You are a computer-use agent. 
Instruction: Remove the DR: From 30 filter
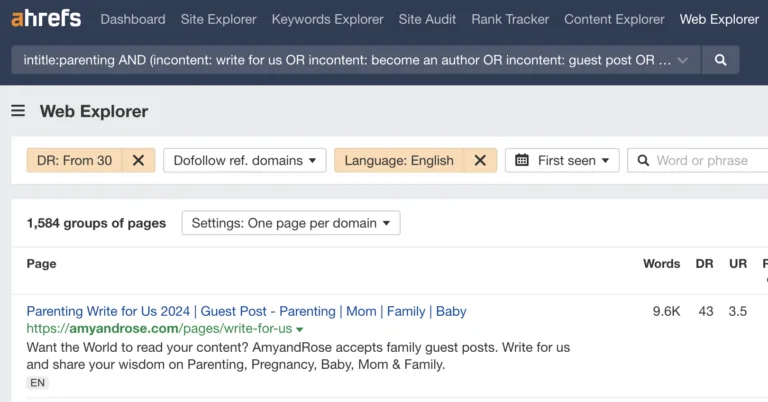(139, 161)
